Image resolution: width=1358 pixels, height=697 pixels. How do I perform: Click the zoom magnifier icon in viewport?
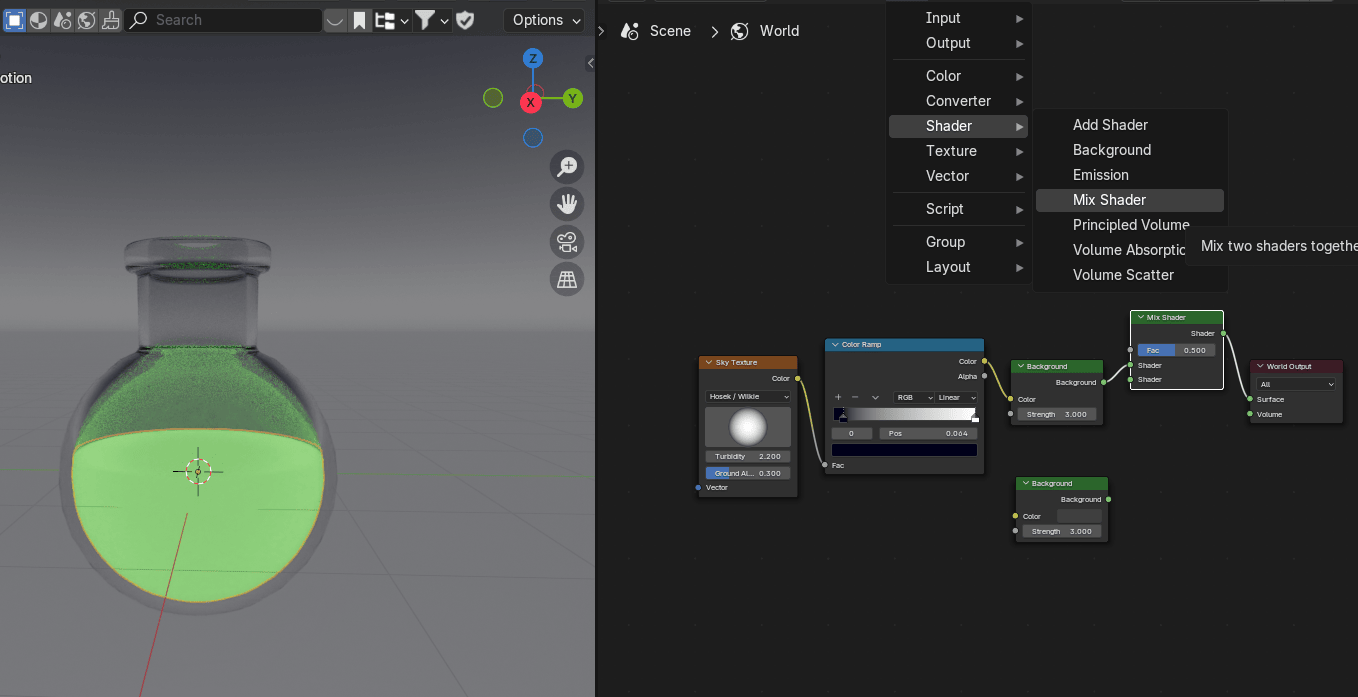567,167
